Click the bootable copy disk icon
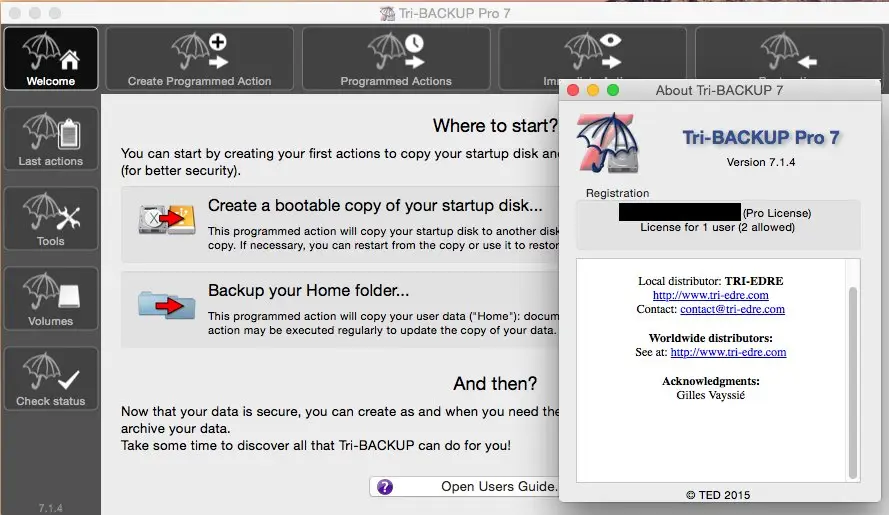889x515 pixels. [x=167, y=220]
